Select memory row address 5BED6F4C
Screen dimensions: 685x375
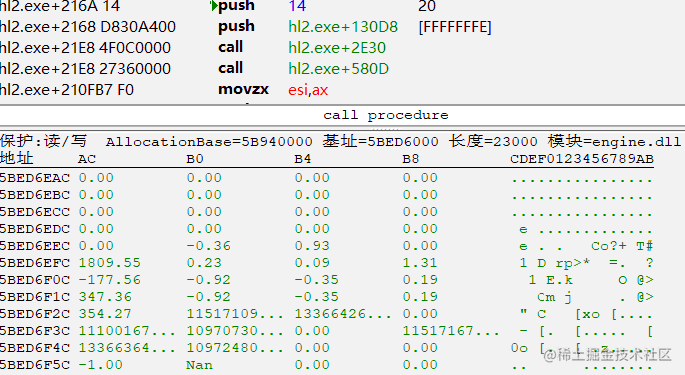click(x=35, y=348)
